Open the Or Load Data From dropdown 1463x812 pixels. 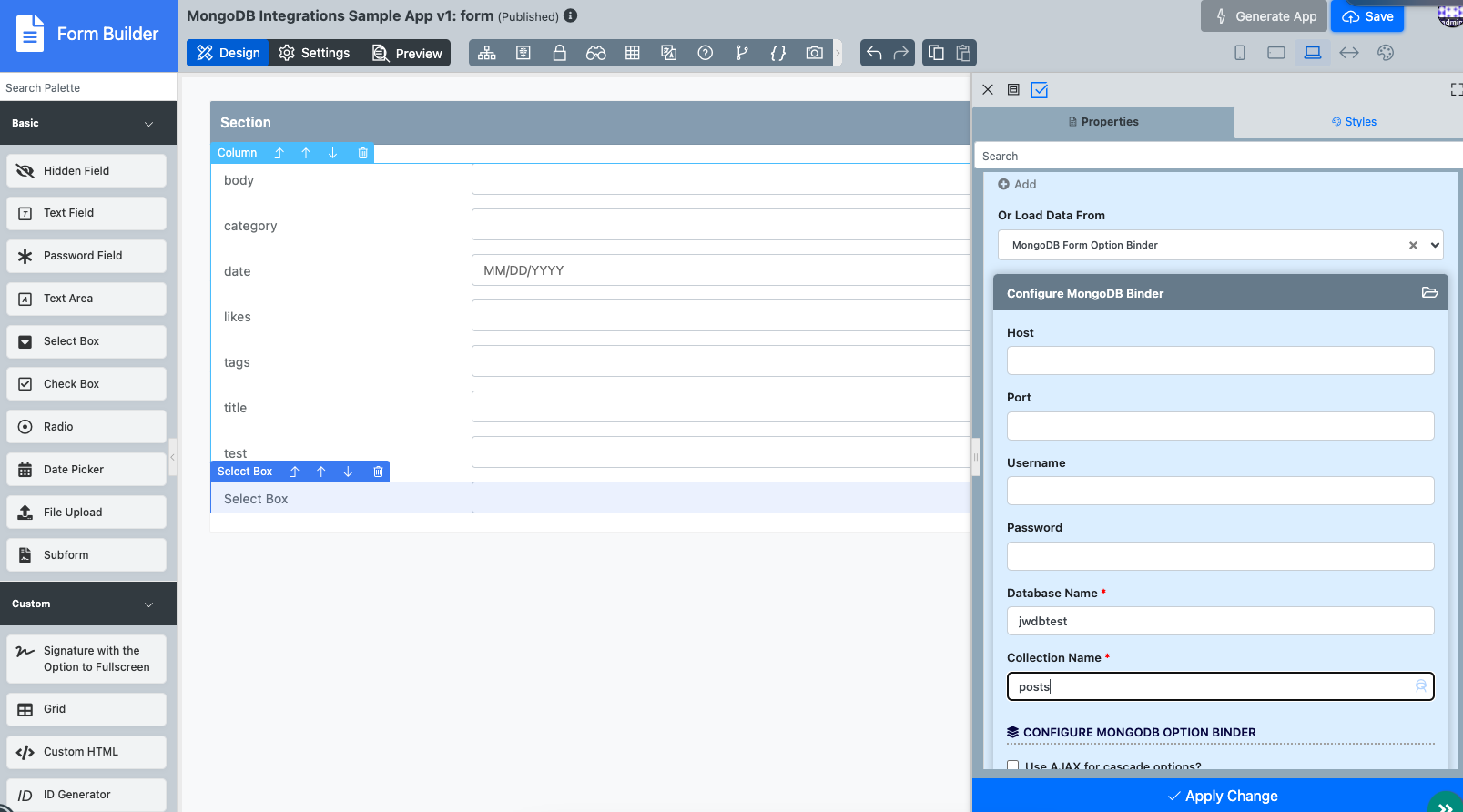click(1220, 245)
